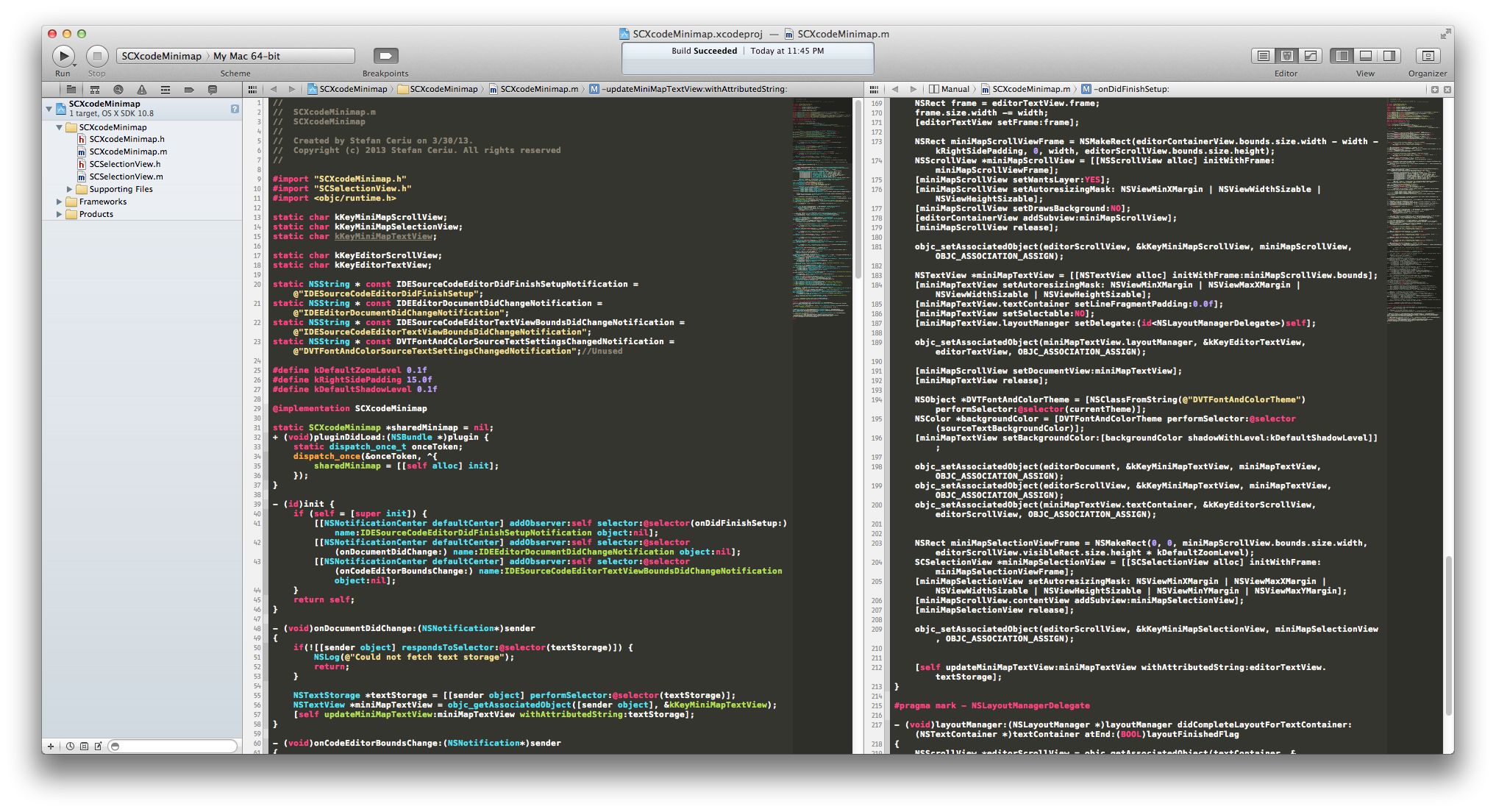
Task: Switch to the Version editor
Action: [x=1310, y=56]
